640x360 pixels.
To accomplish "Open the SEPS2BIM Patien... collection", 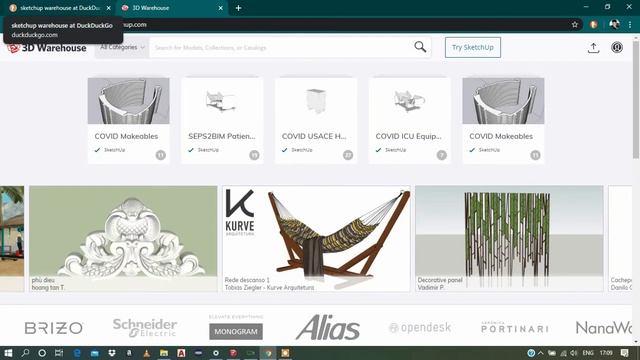I will pos(222,120).
